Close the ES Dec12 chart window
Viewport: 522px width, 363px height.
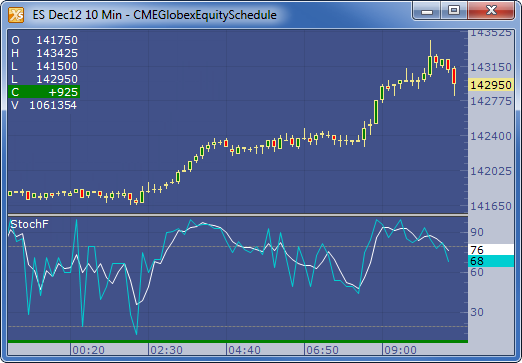(491, 11)
